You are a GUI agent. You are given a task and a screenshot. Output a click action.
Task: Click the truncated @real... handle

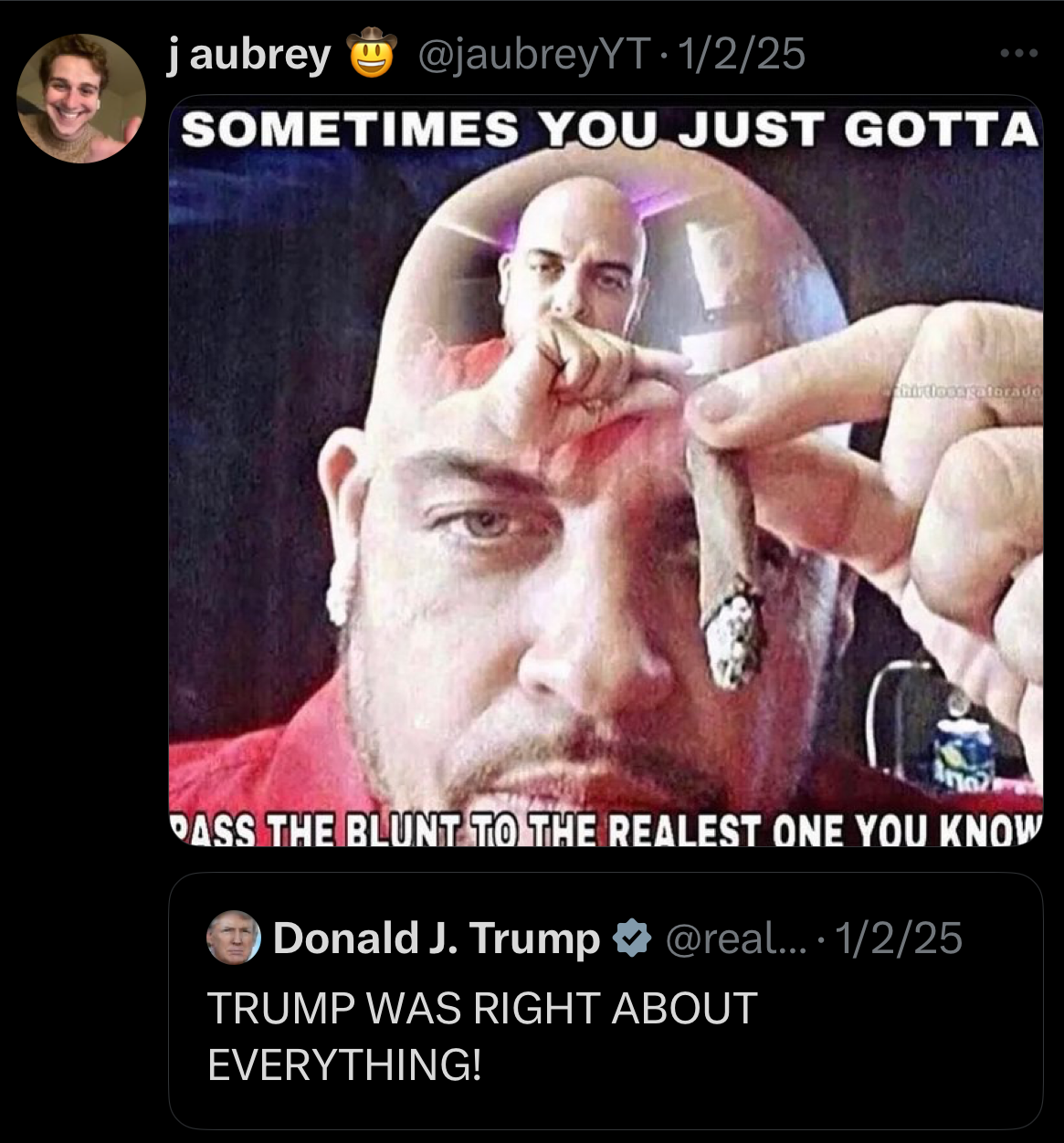click(737, 939)
